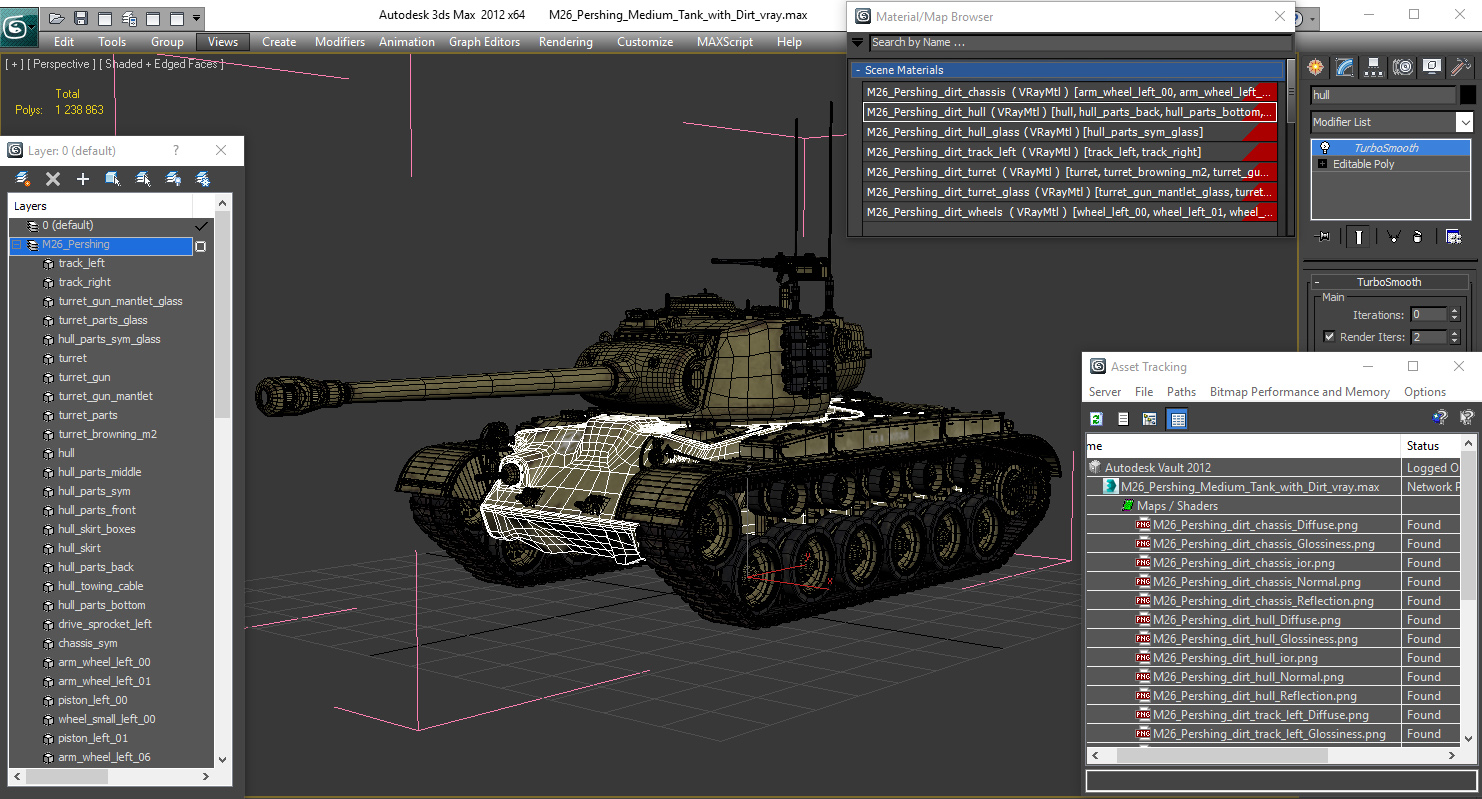Viewport: 1482px width, 799px height.
Task: Click Iterations spinner arrows
Action: click(1453, 314)
